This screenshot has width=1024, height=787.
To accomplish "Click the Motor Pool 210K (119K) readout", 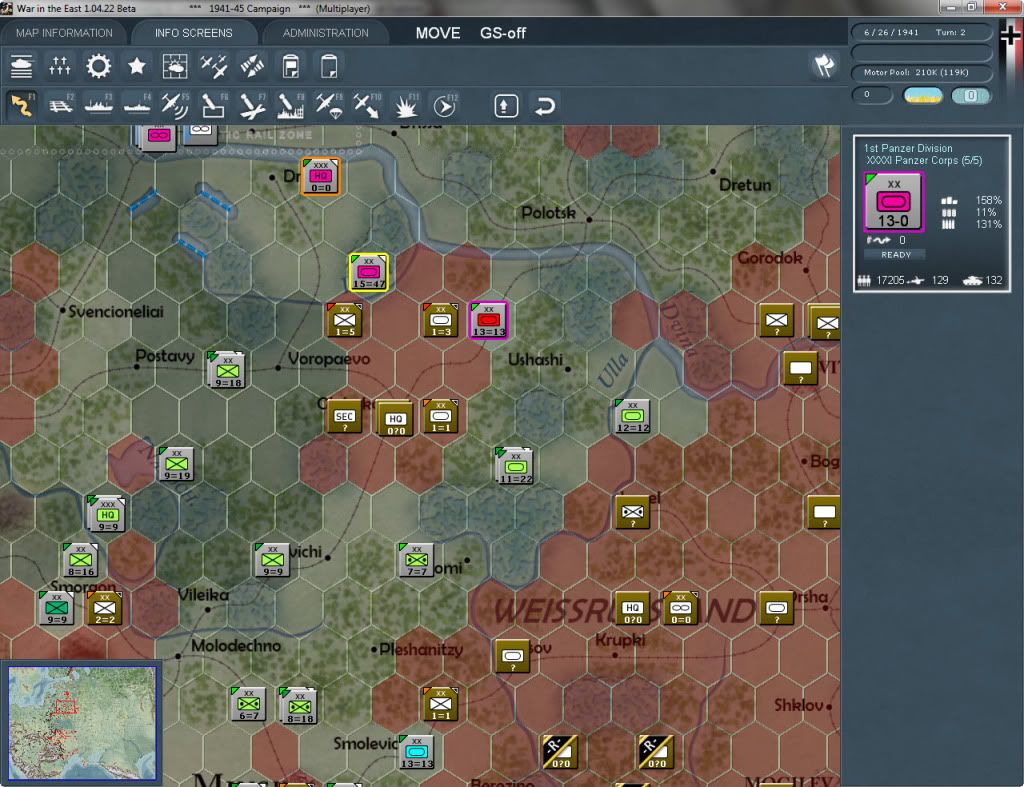I will (921, 72).
